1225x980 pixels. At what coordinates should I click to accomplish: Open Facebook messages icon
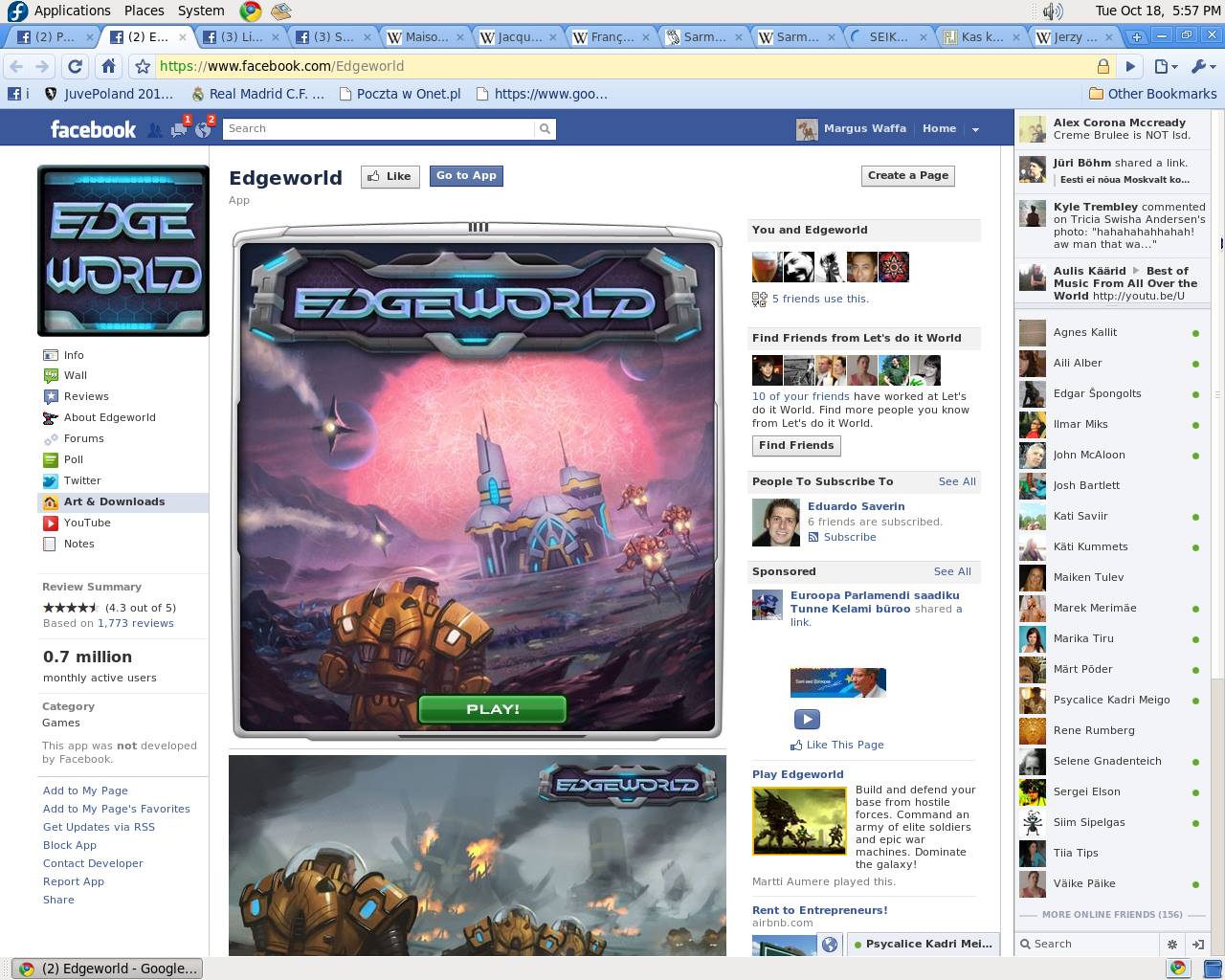click(179, 130)
